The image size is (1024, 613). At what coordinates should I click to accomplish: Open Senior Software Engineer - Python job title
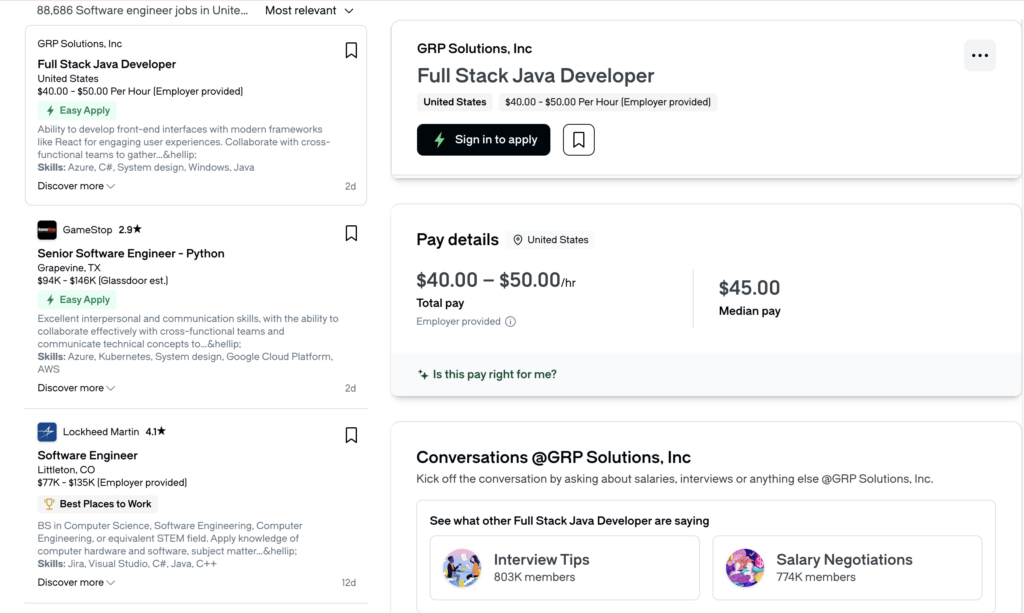coord(131,253)
